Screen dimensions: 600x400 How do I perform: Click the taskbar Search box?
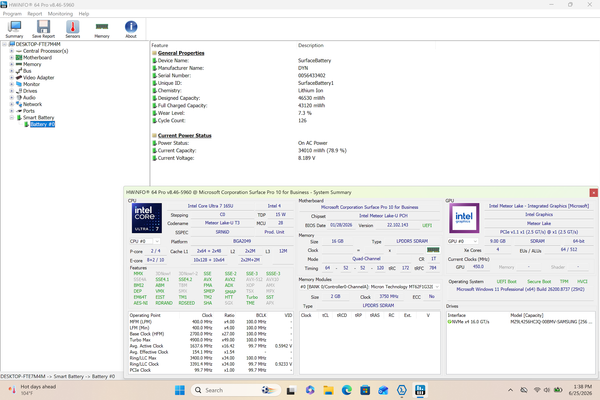click(236, 390)
